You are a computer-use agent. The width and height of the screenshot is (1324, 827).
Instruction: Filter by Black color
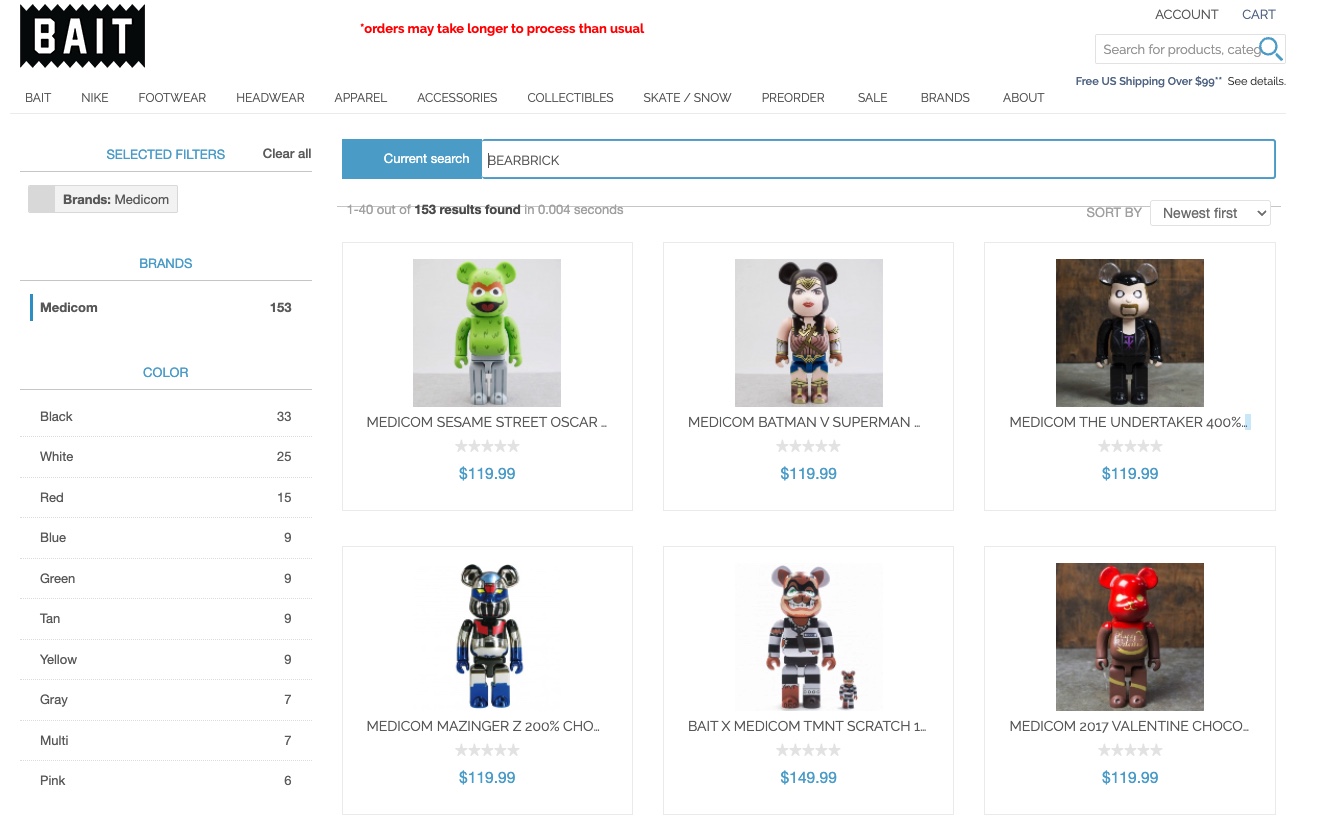coord(57,417)
